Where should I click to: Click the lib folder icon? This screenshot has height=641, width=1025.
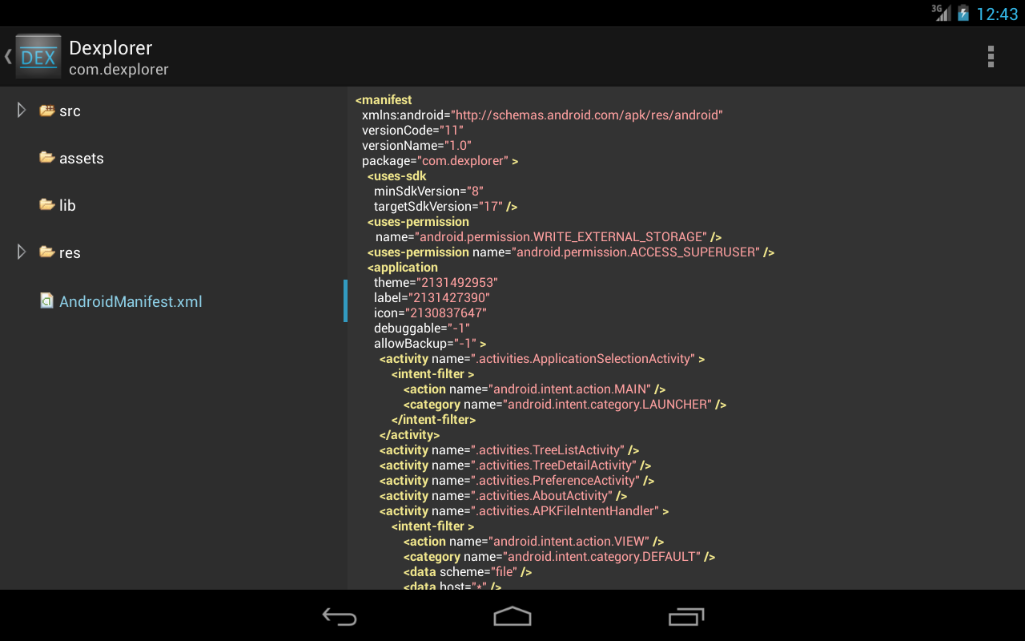[47, 205]
